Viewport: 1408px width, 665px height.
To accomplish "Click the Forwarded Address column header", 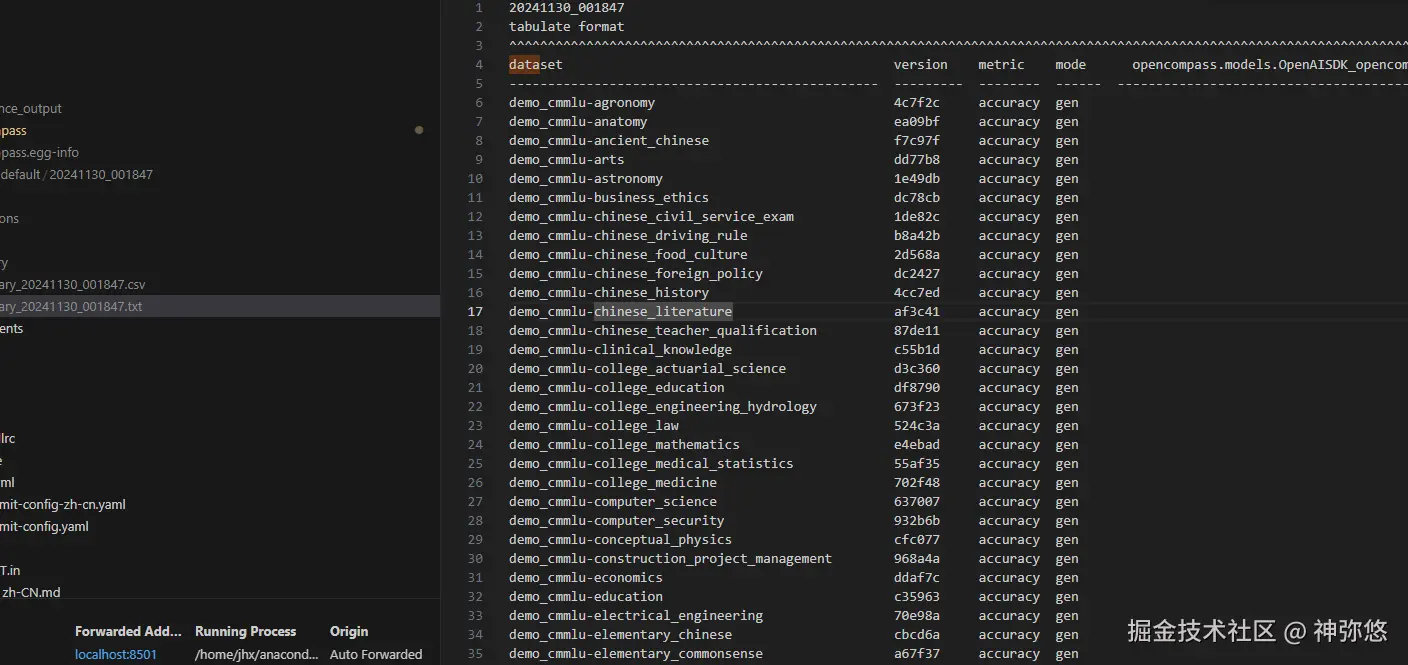I will (x=128, y=631).
